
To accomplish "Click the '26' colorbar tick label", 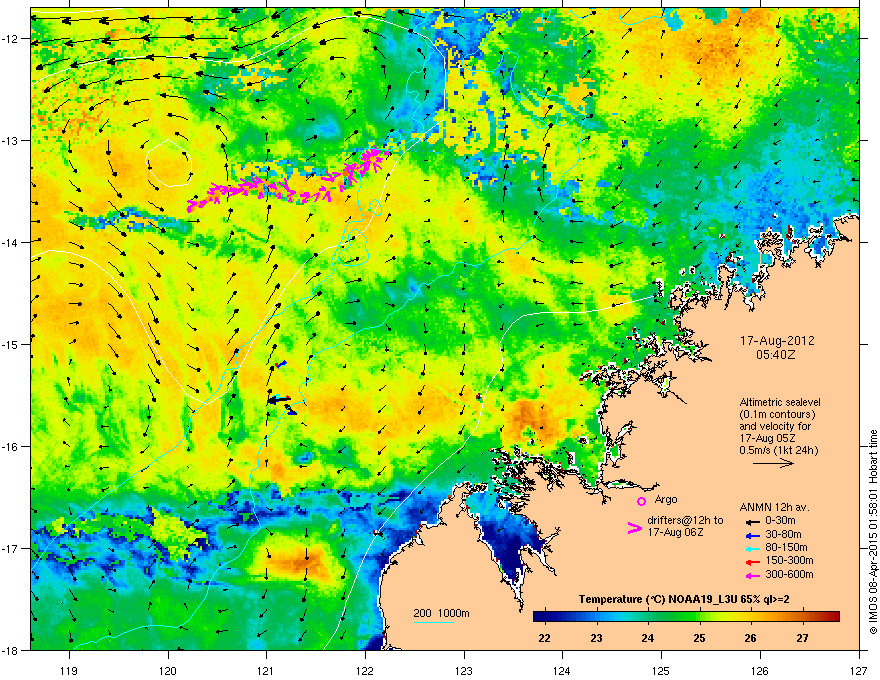I will 750,638.
